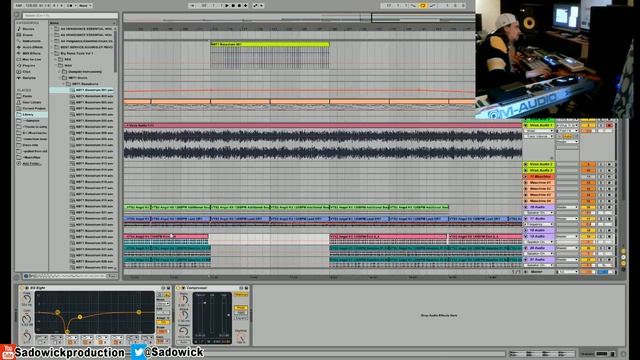
Task: Click the Compressor threshold slider handle
Action: click(205, 303)
